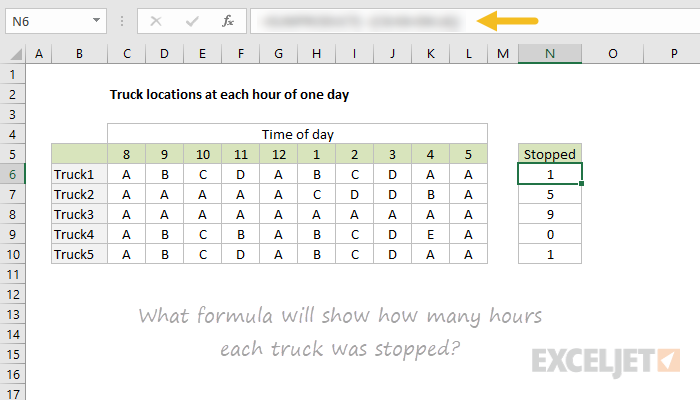Select column D header
Screen dimensions: 700x400
click(x=164, y=54)
